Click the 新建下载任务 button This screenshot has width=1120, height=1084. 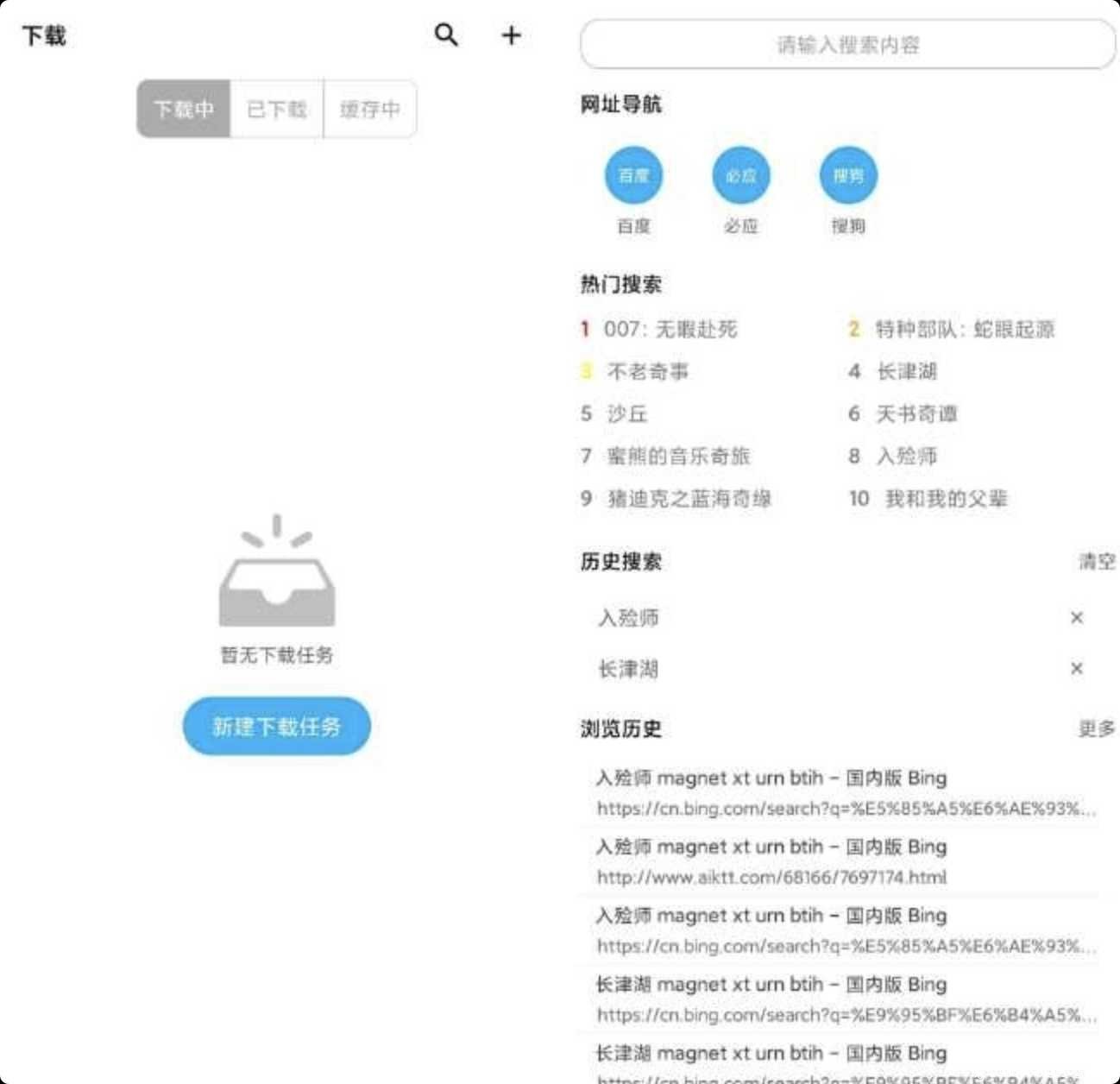click(x=276, y=726)
